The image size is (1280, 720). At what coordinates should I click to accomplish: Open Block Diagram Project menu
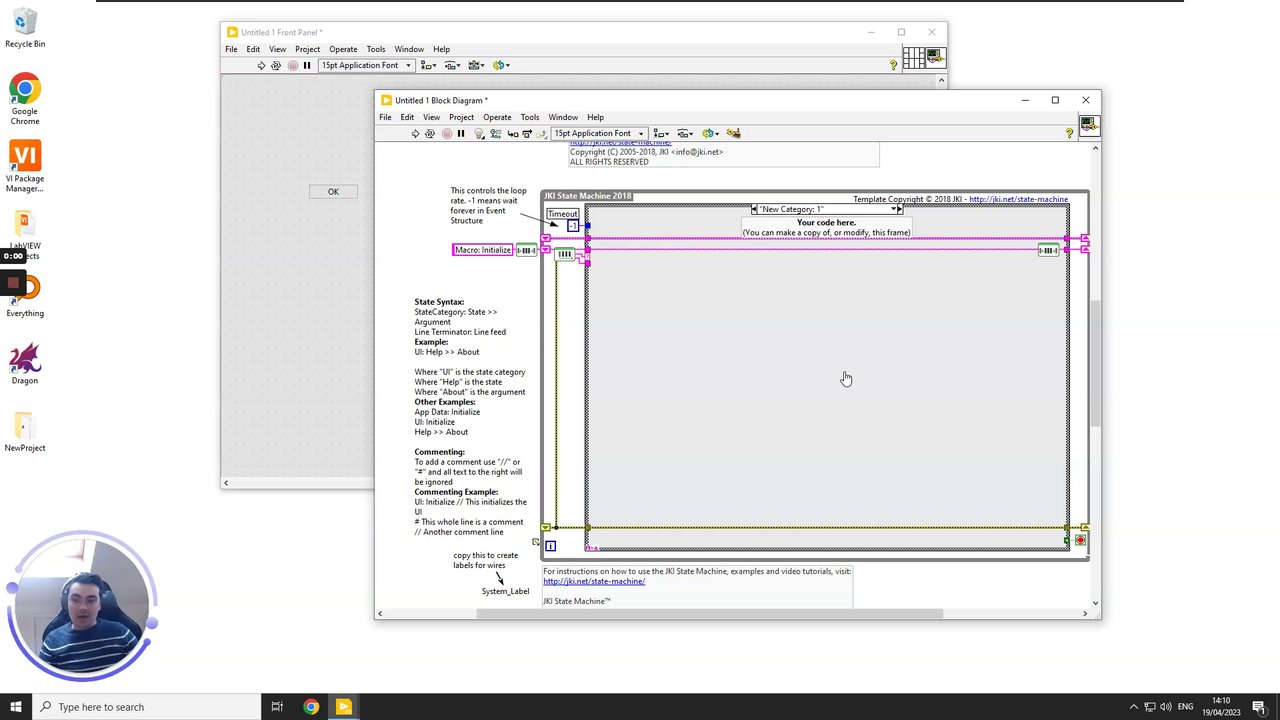[461, 117]
